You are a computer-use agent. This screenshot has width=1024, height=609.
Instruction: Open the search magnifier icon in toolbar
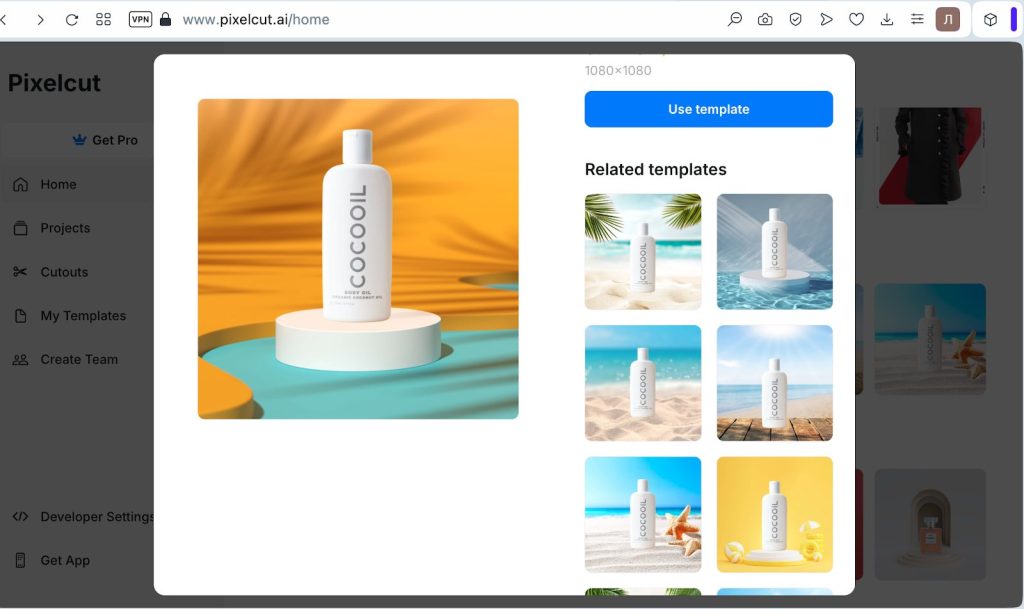735,20
